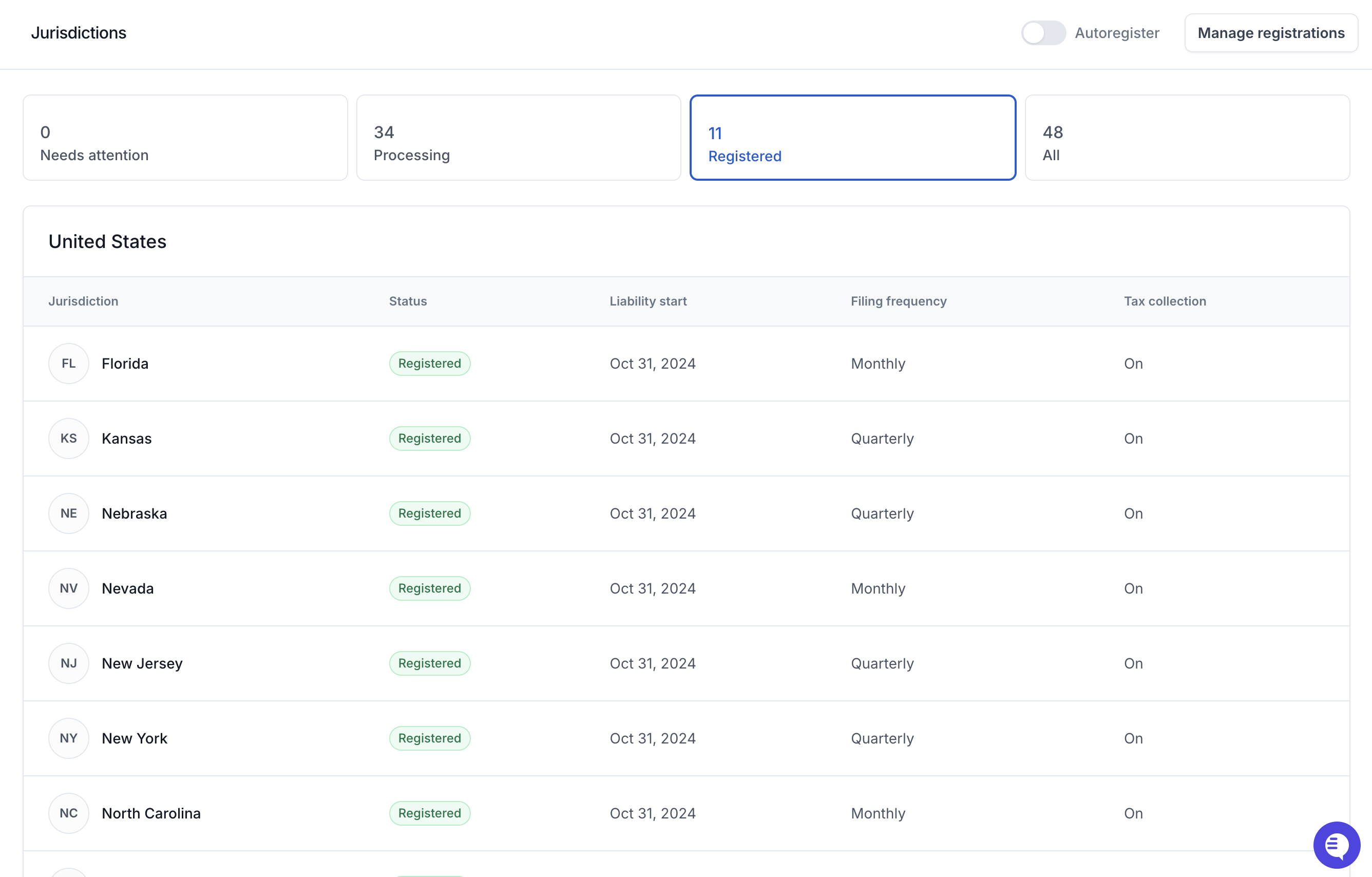Open the chat support bubble icon

[1336, 845]
